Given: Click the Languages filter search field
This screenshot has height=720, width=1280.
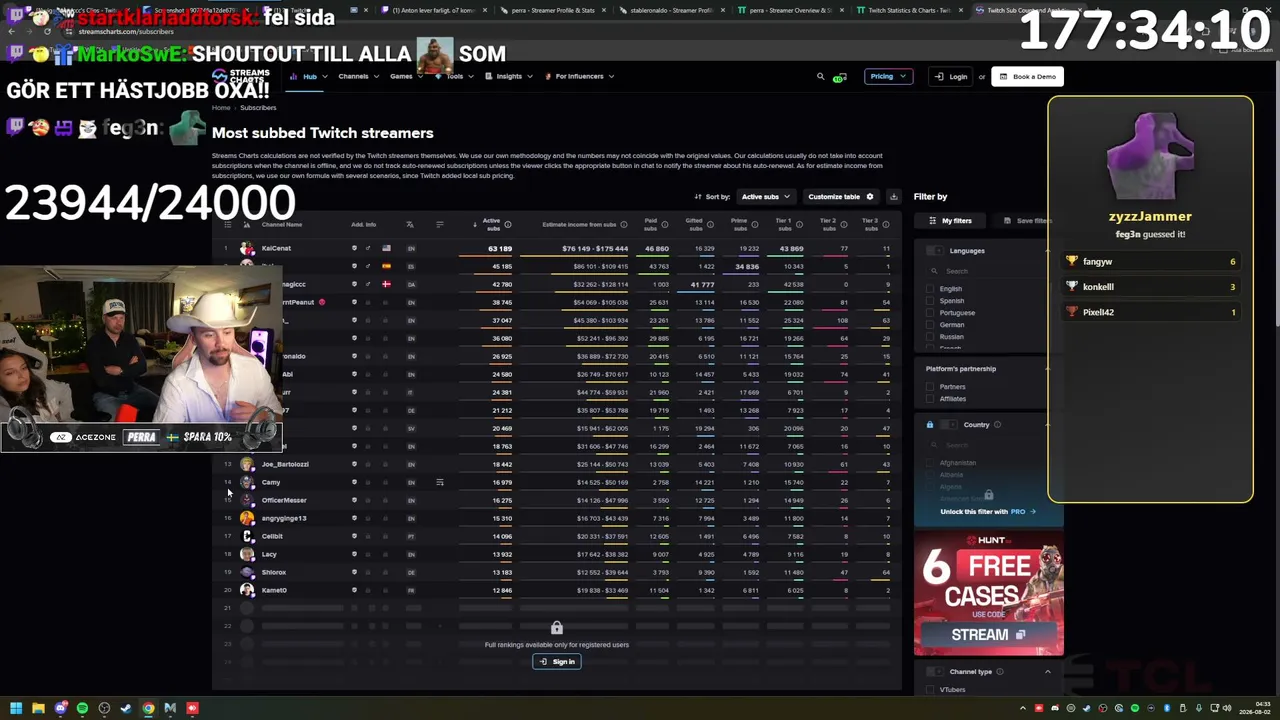Looking at the screenshot, I should pos(984,271).
